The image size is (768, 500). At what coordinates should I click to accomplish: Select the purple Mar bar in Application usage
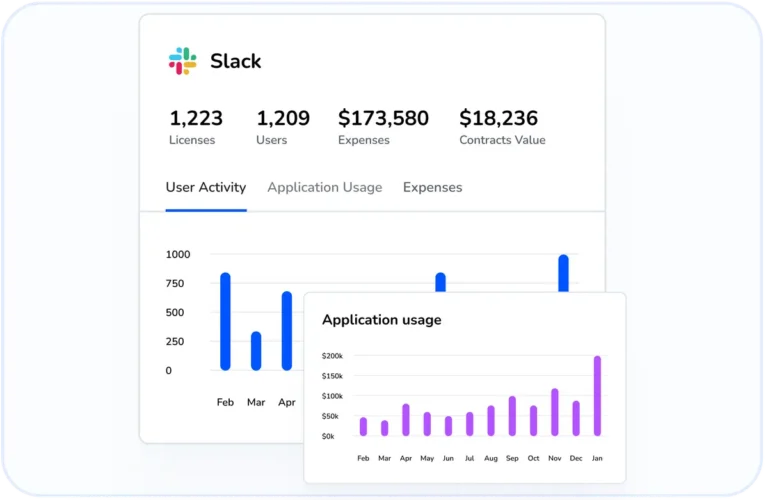(384, 428)
